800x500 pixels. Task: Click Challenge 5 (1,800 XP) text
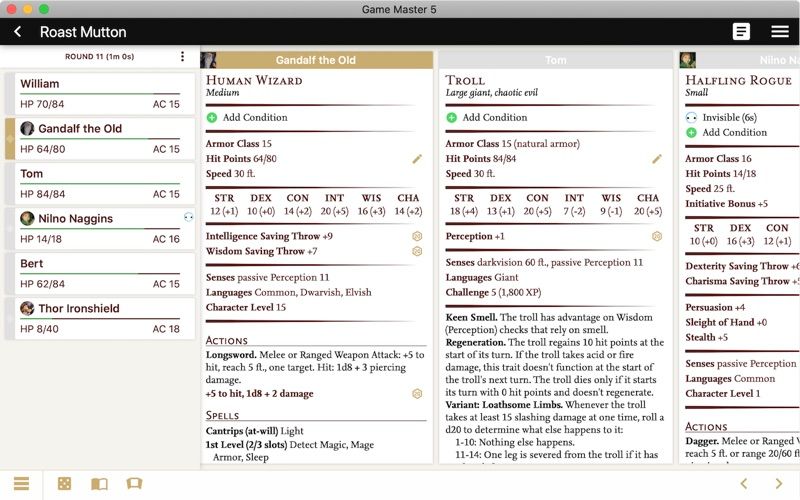coord(493,292)
